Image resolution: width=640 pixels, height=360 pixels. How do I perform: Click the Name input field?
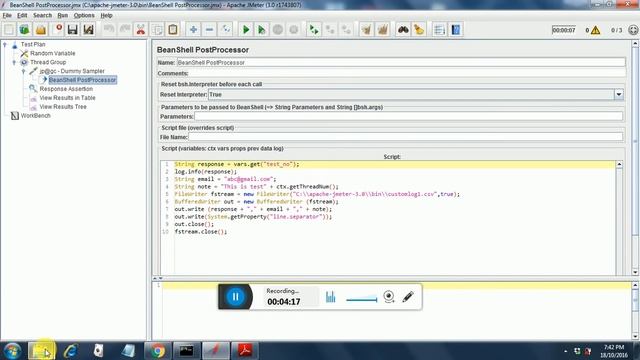click(x=401, y=62)
